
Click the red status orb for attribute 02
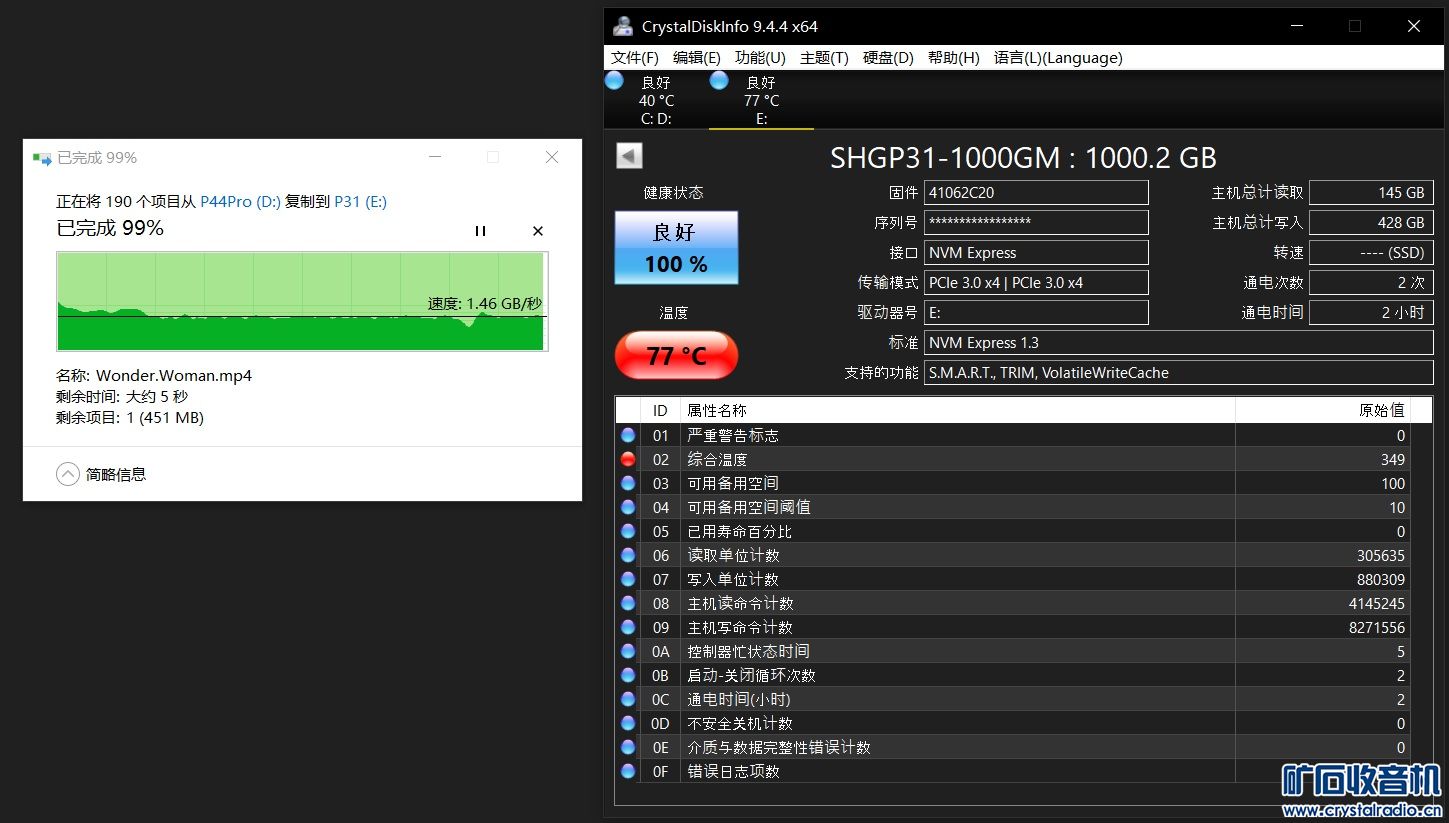[x=628, y=459]
